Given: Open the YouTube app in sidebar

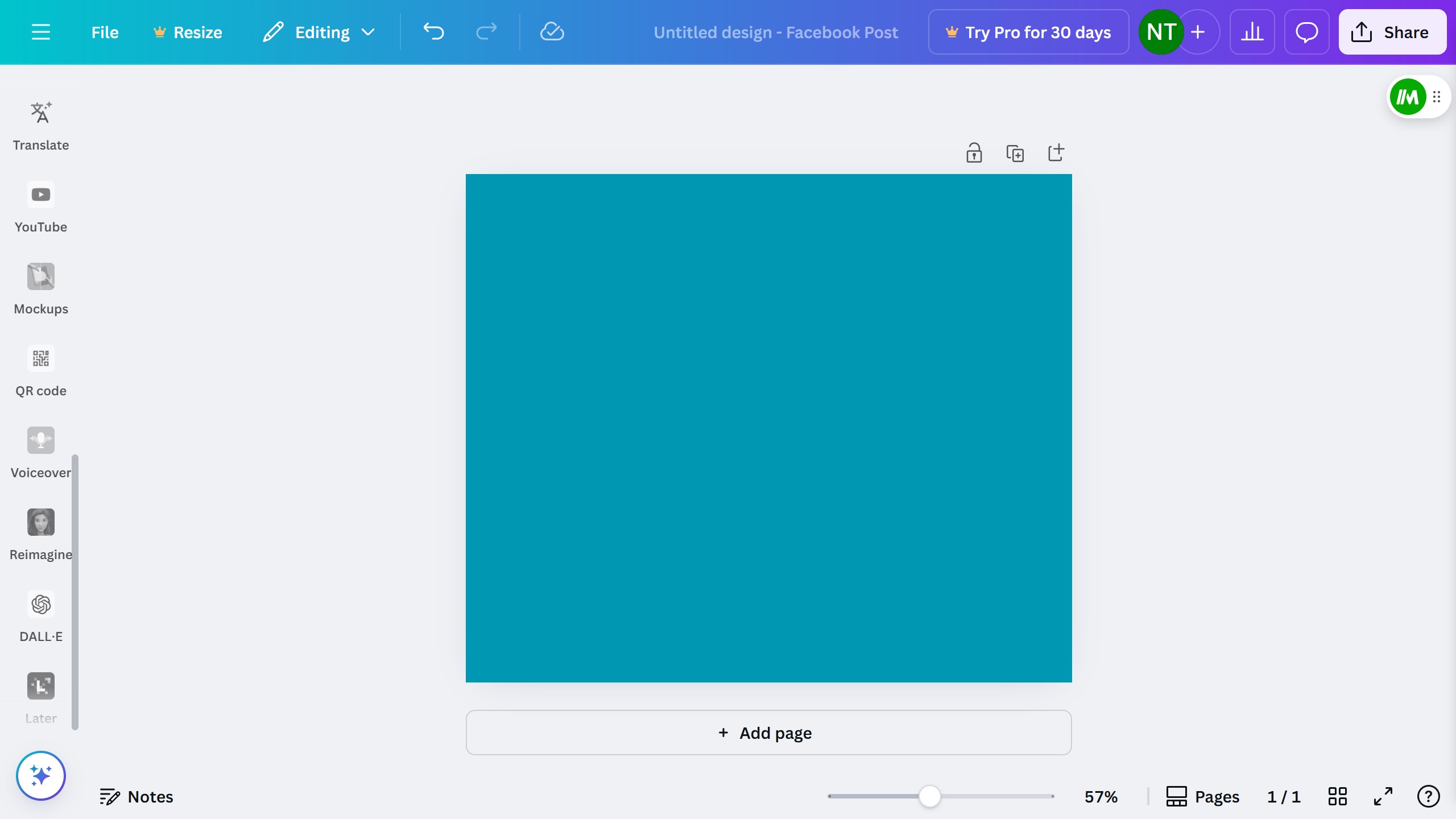Looking at the screenshot, I should tap(40, 208).
